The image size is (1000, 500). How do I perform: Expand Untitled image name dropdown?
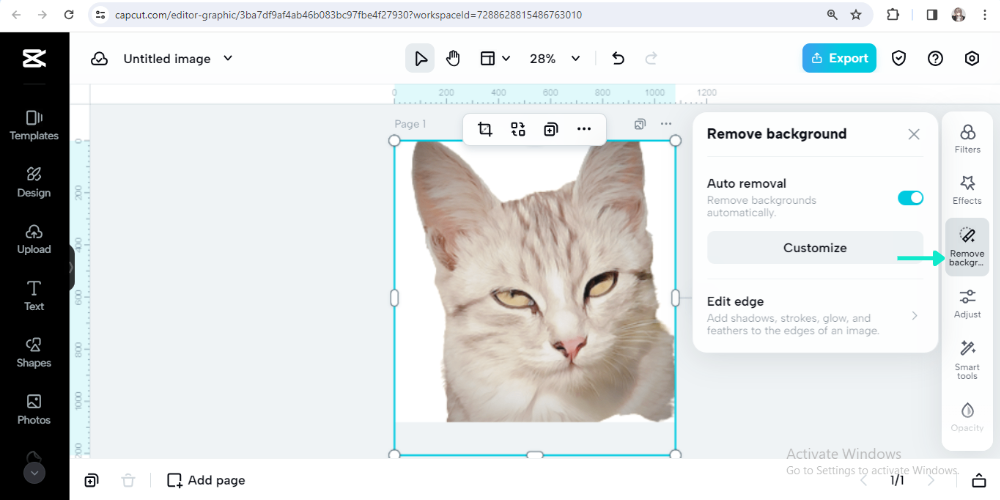tap(228, 58)
